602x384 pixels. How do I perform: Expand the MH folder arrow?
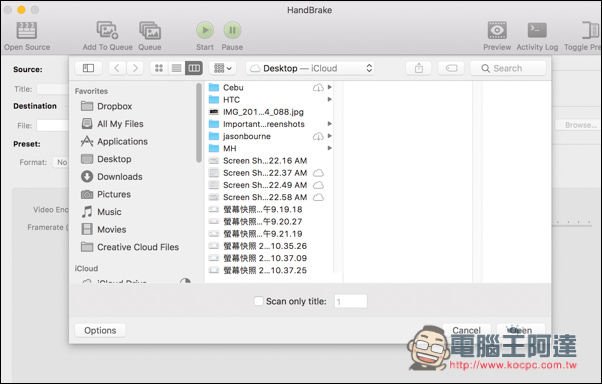[x=329, y=148]
